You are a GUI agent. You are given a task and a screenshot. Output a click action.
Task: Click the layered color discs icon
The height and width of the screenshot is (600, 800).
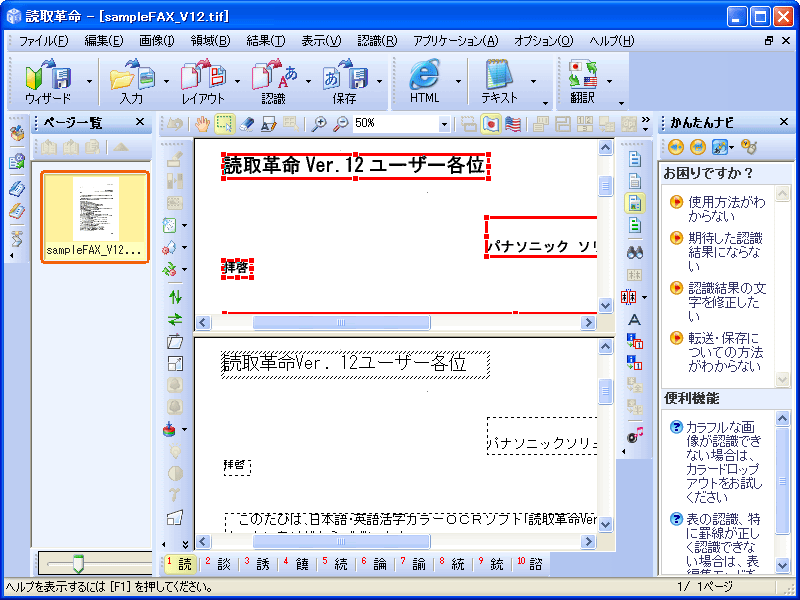(170, 430)
